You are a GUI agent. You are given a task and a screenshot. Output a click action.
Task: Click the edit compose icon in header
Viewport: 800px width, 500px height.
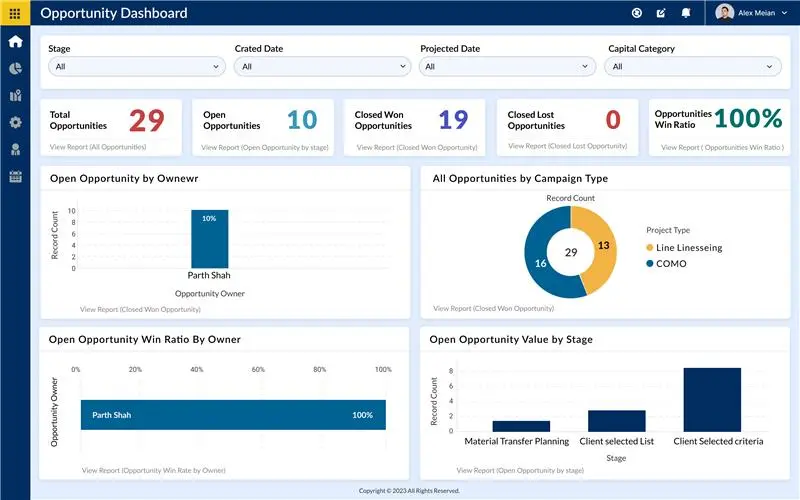point(661,13)
